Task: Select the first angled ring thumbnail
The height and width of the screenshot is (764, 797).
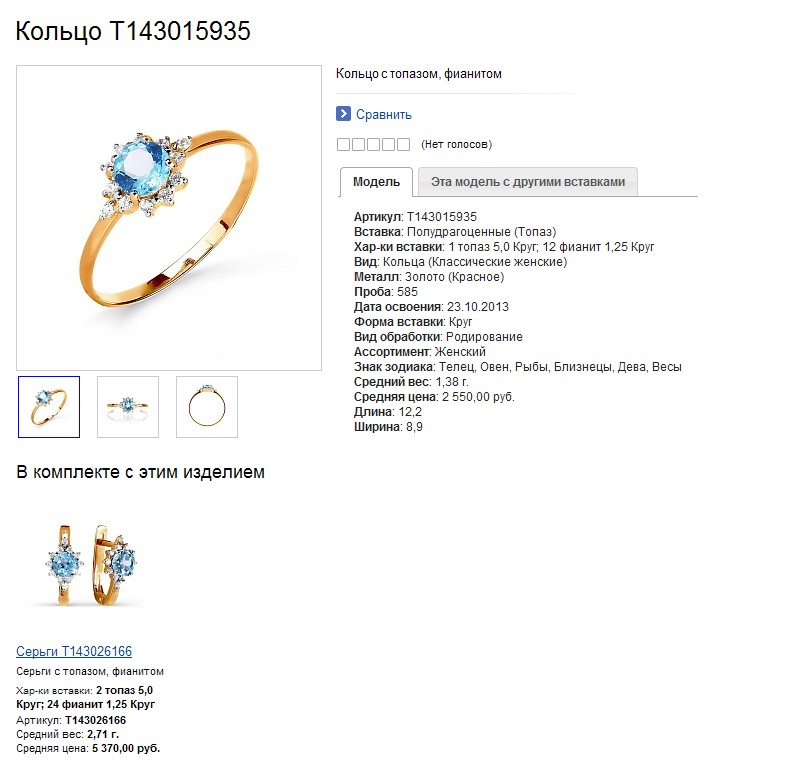Action: [49, 407]
